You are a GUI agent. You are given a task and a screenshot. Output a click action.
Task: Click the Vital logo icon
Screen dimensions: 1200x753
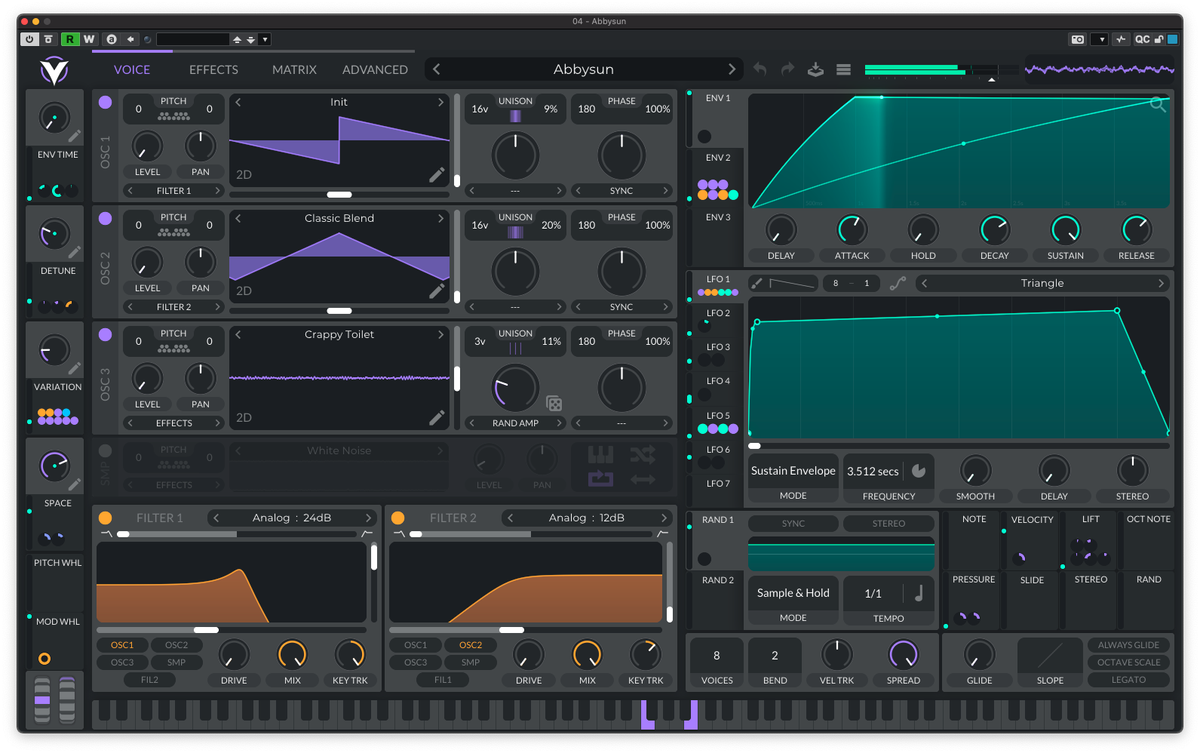[x=52, y=71]
